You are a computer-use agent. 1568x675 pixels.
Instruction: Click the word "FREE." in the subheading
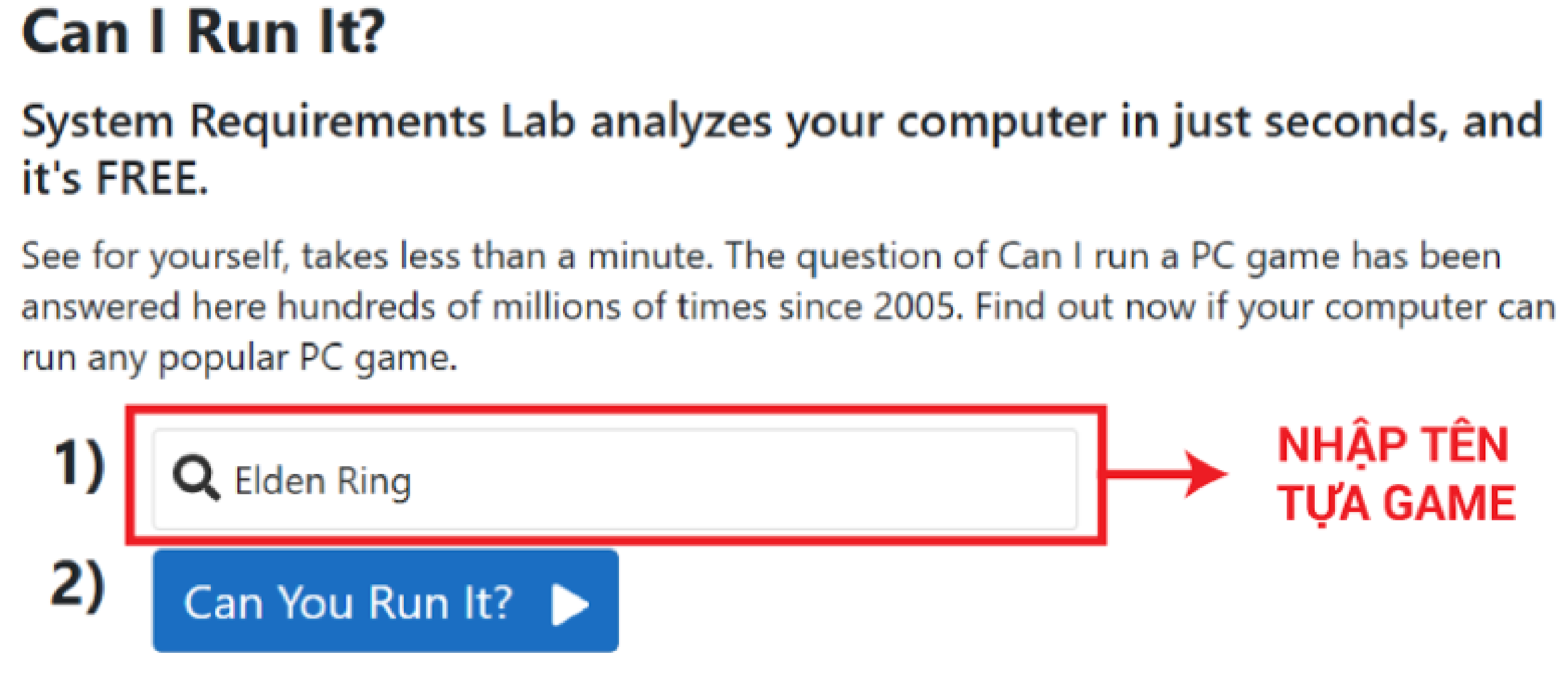pos(152,179)
